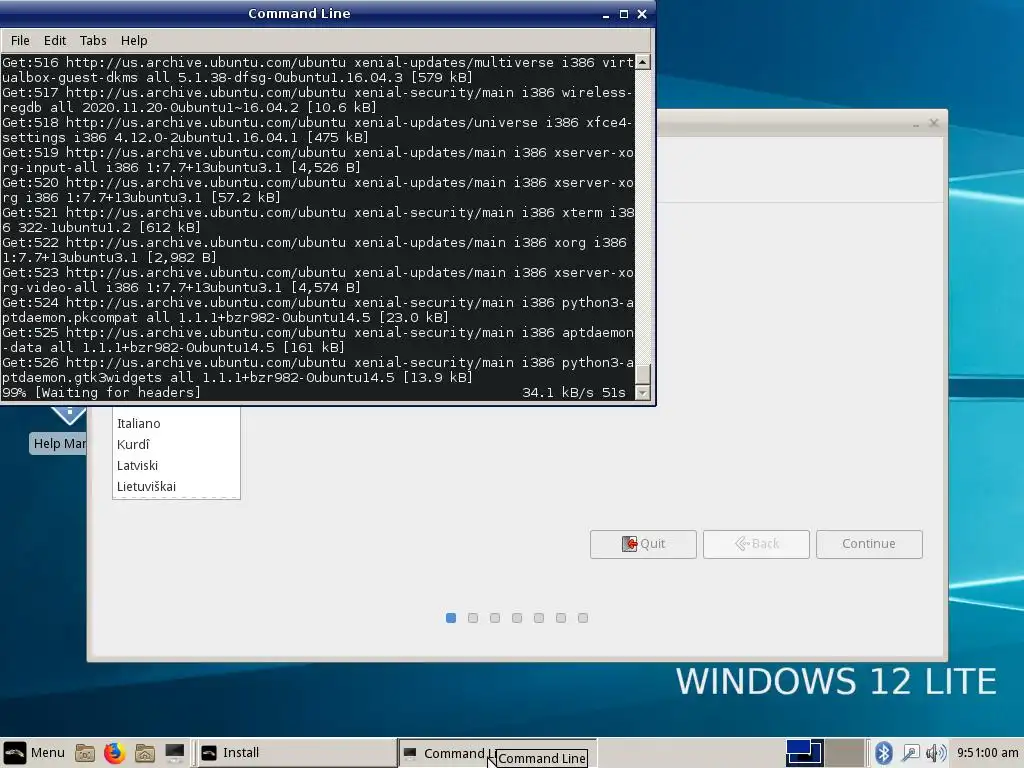Open the Edit menu in Command Line
This screenshot has width=1024, height=768.
point(55,40)
